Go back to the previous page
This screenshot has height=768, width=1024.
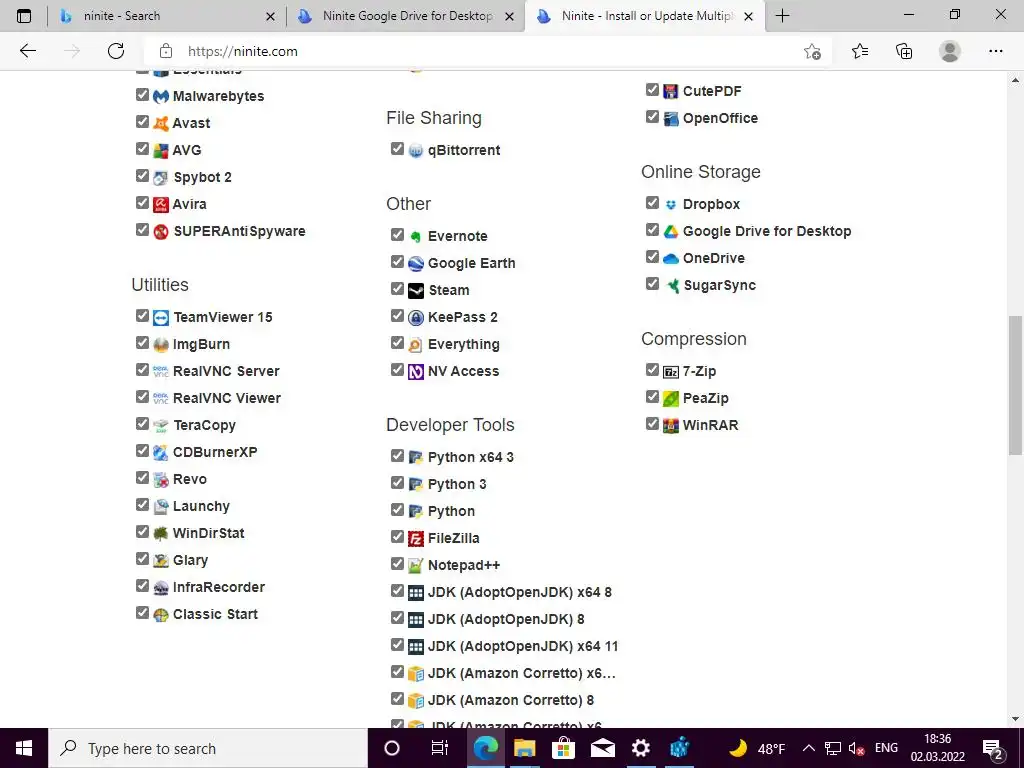28,51
